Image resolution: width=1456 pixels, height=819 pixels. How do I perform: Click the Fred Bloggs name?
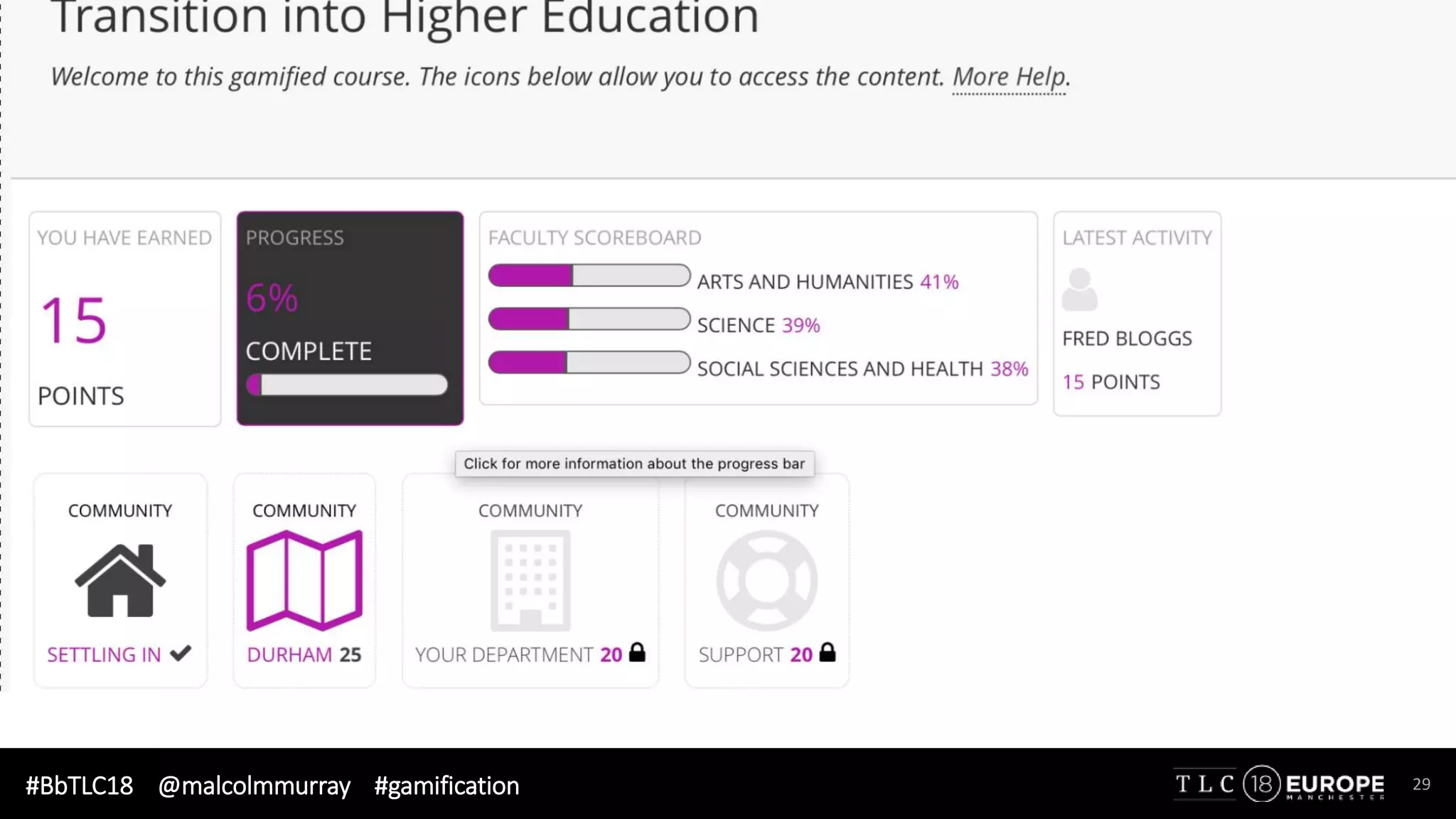coord(1127,338)
